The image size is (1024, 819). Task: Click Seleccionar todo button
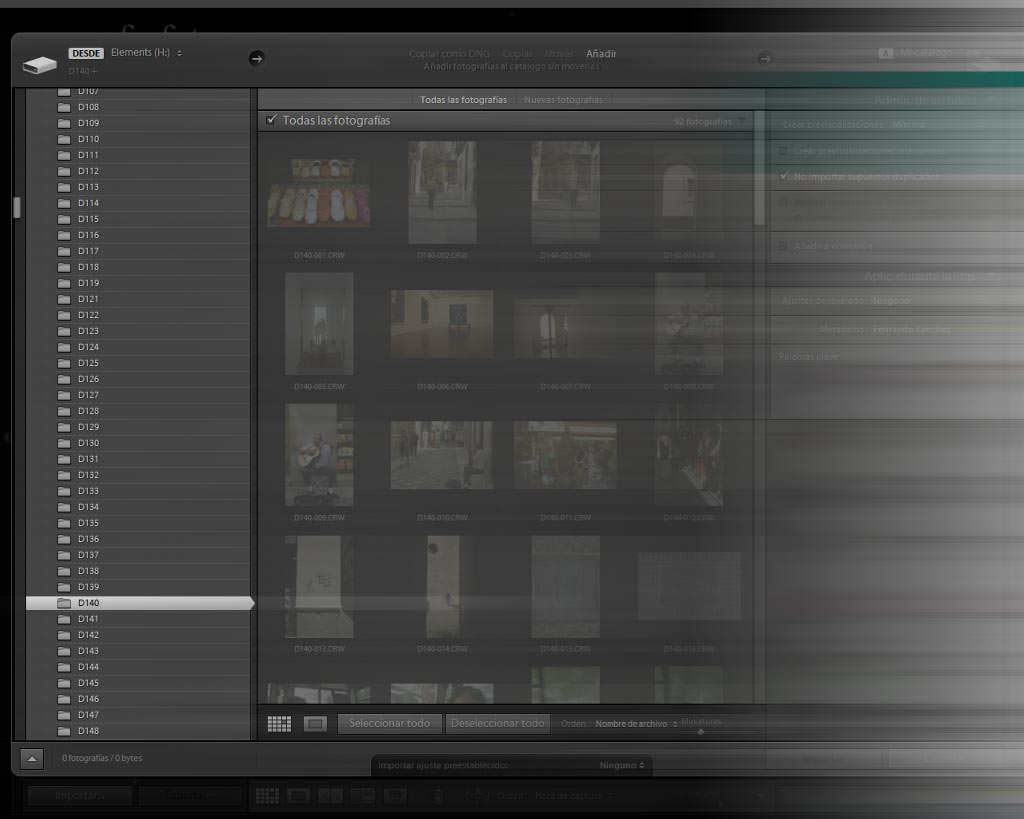tap(389, 723)
